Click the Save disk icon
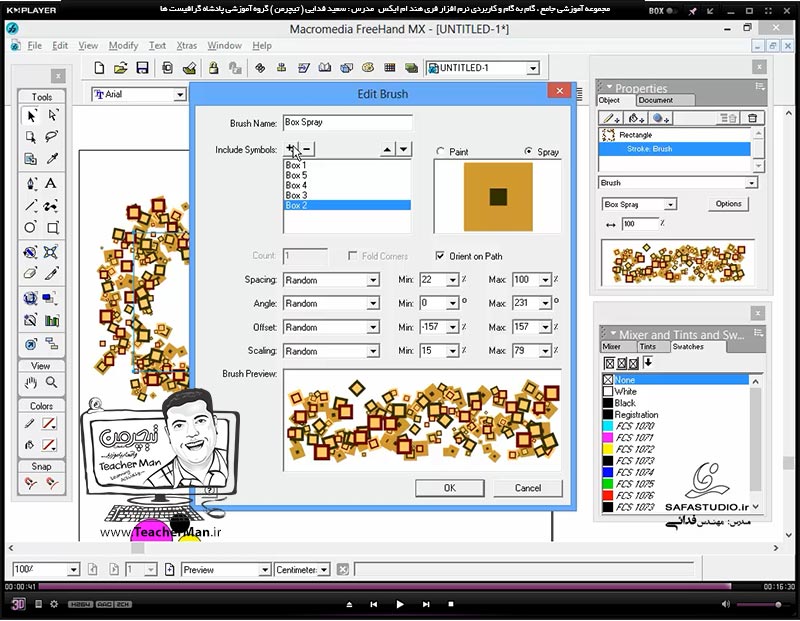 point(142,68)
